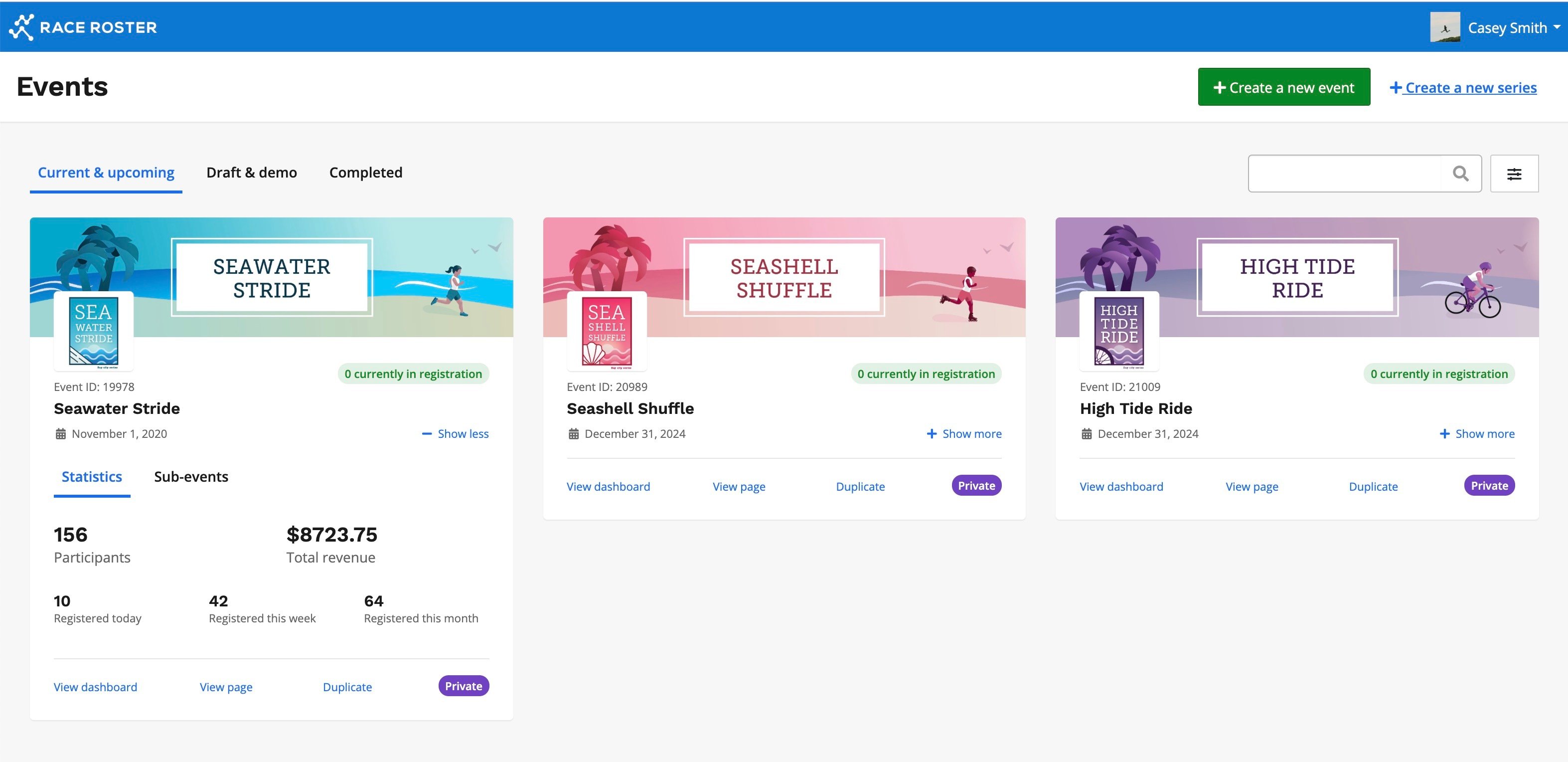Toggle Private badge on Seashell Shuffle
Image resolution: width=1568 pixels, height=762 pixels.
[x=976, y=485]
